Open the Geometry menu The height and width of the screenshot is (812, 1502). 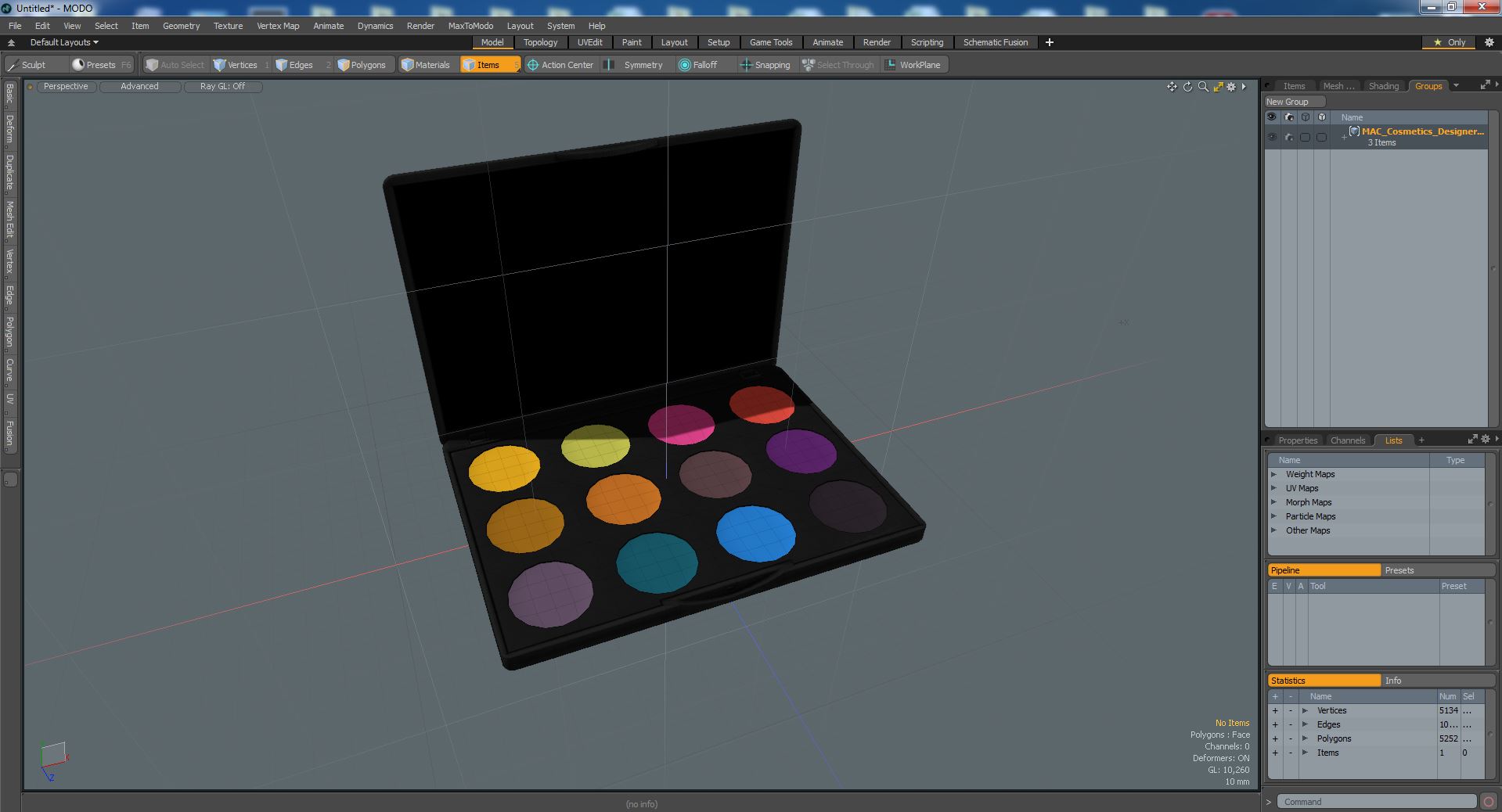(x=181, y=26)
